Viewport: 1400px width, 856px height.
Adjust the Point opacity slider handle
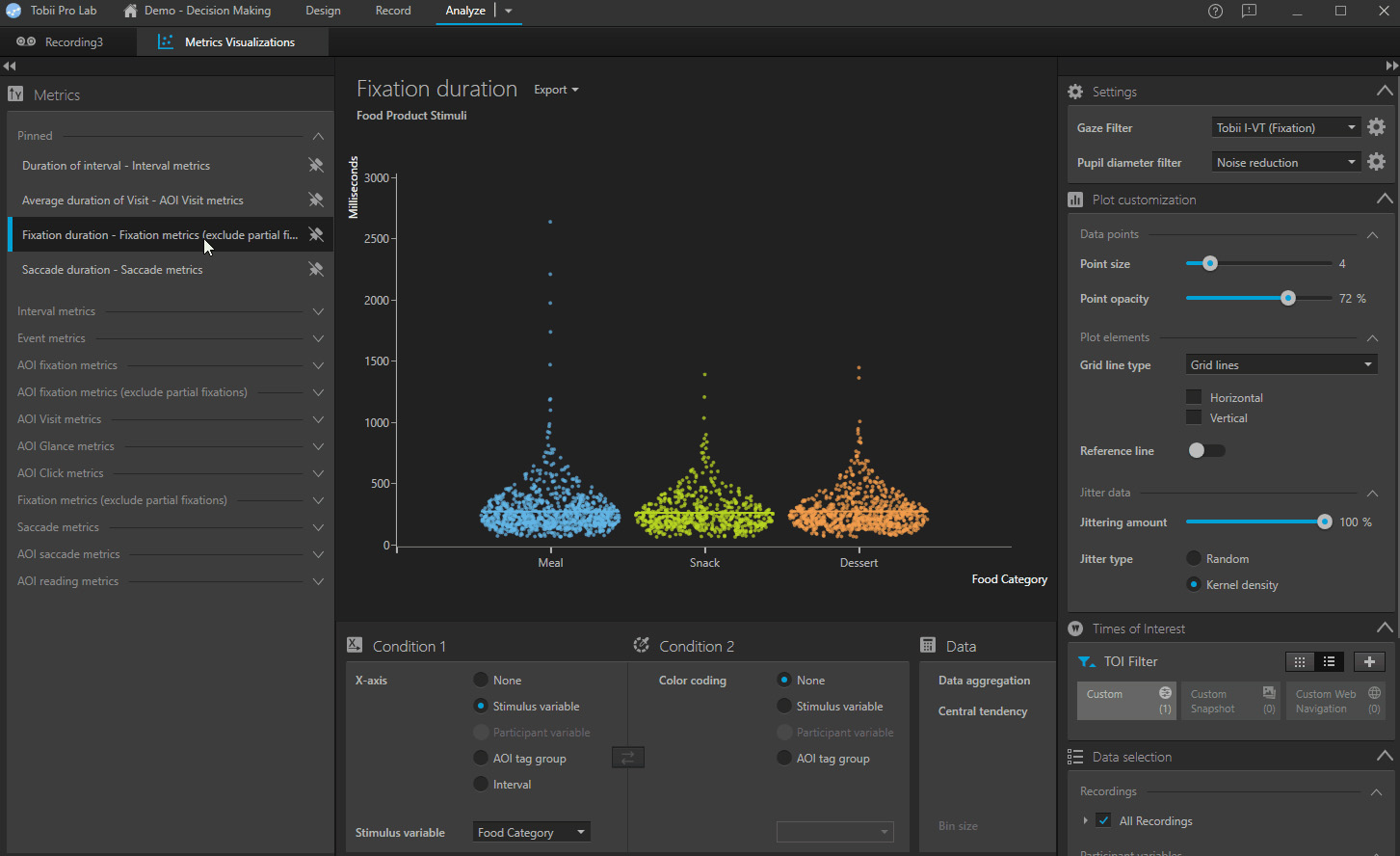coord(1288,298)
